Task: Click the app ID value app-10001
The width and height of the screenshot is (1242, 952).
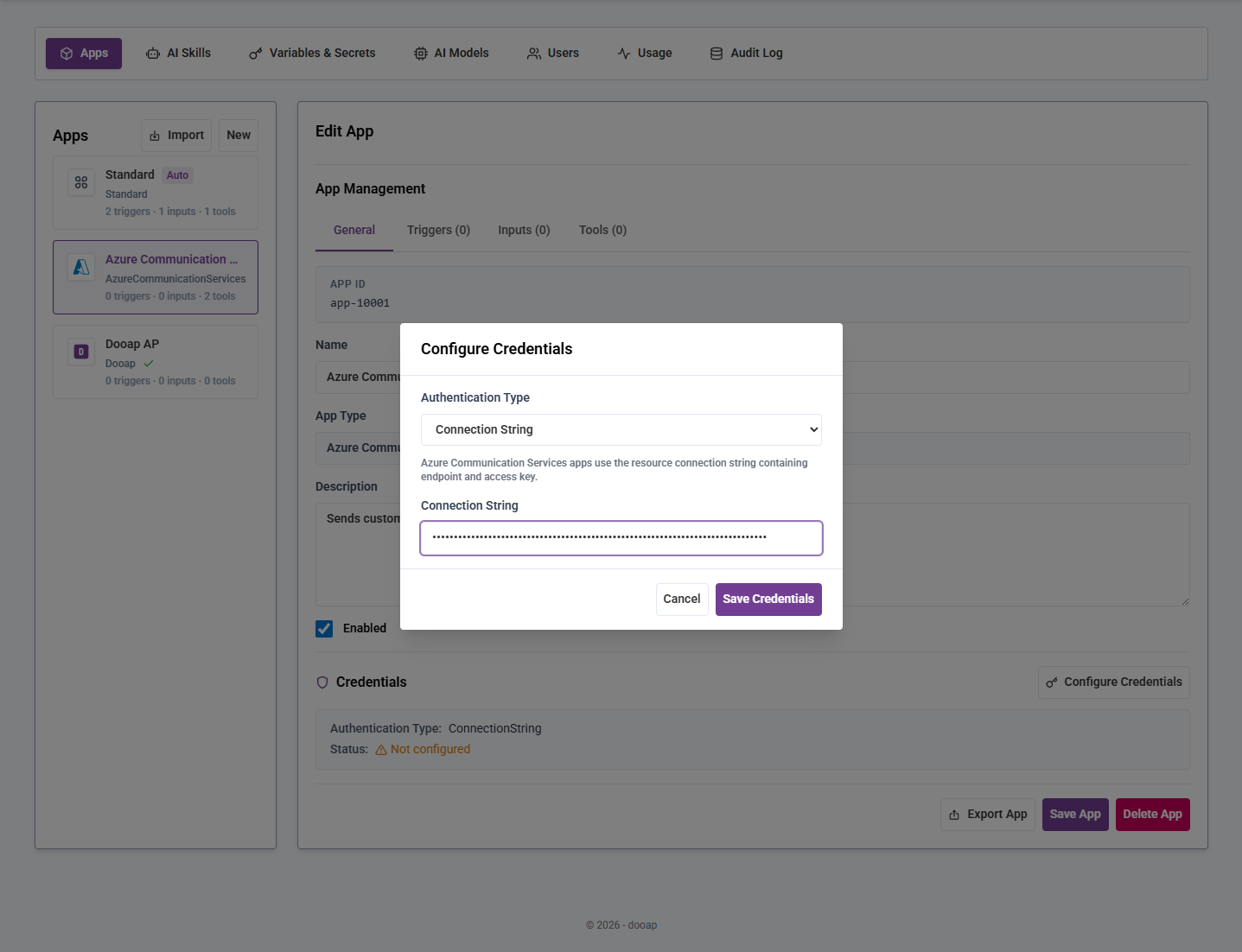Action: tap(360, 303)
